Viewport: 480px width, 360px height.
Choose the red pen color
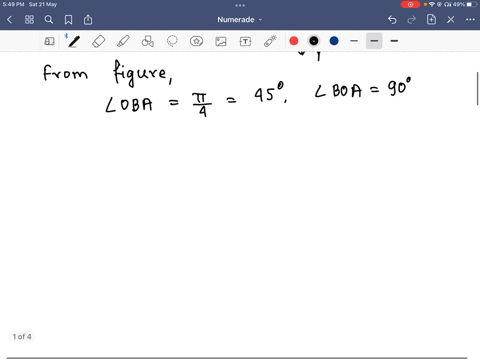tap(294, 41)
